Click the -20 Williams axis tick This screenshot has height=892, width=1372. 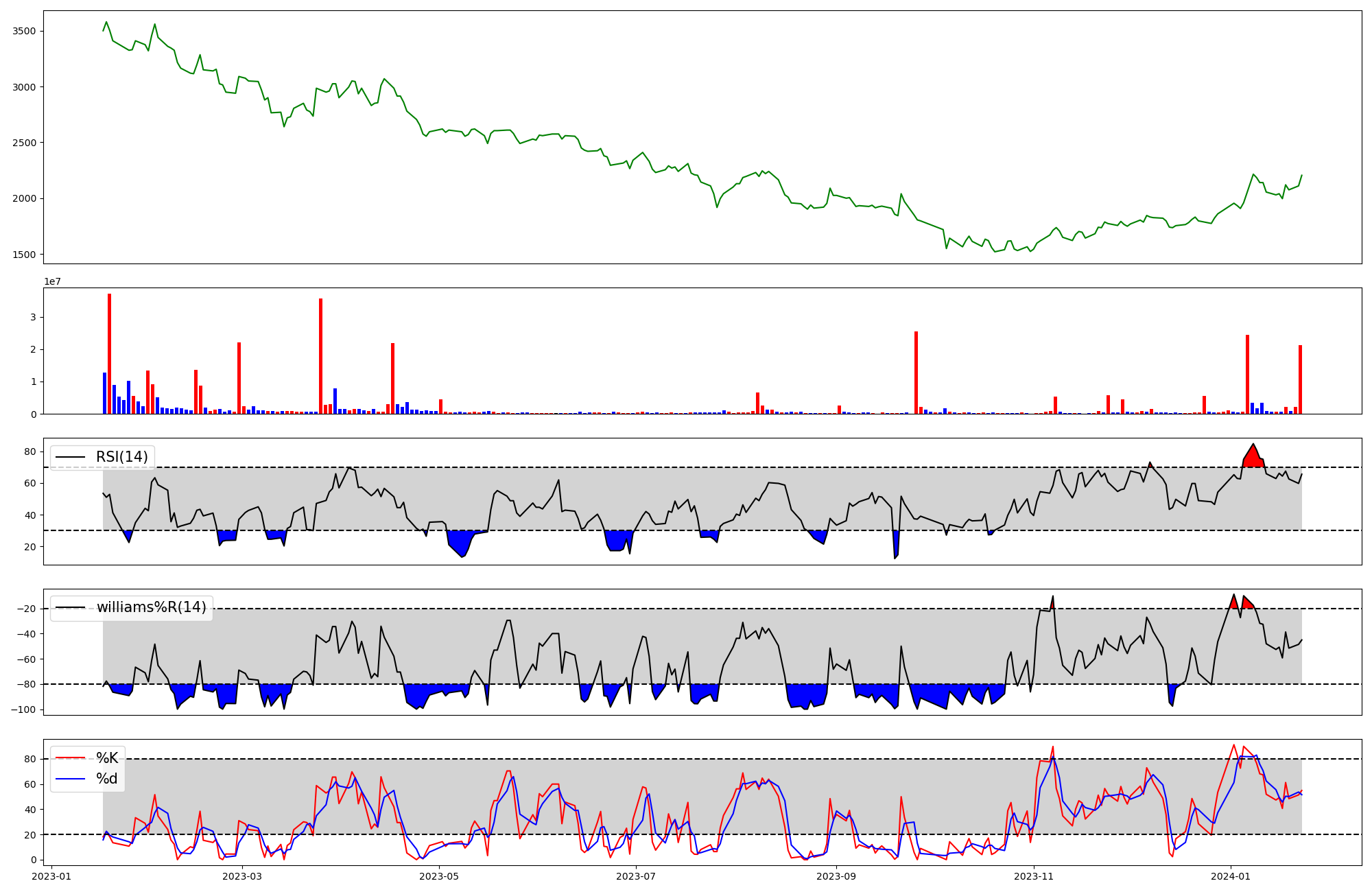pos(25,609)
